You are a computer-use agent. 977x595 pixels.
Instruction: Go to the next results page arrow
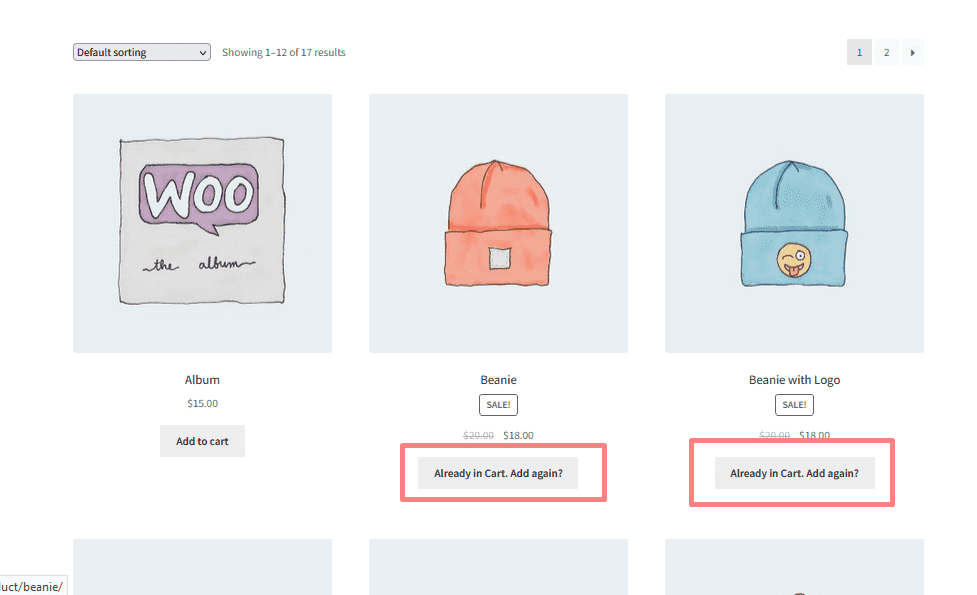click(912, 52)
